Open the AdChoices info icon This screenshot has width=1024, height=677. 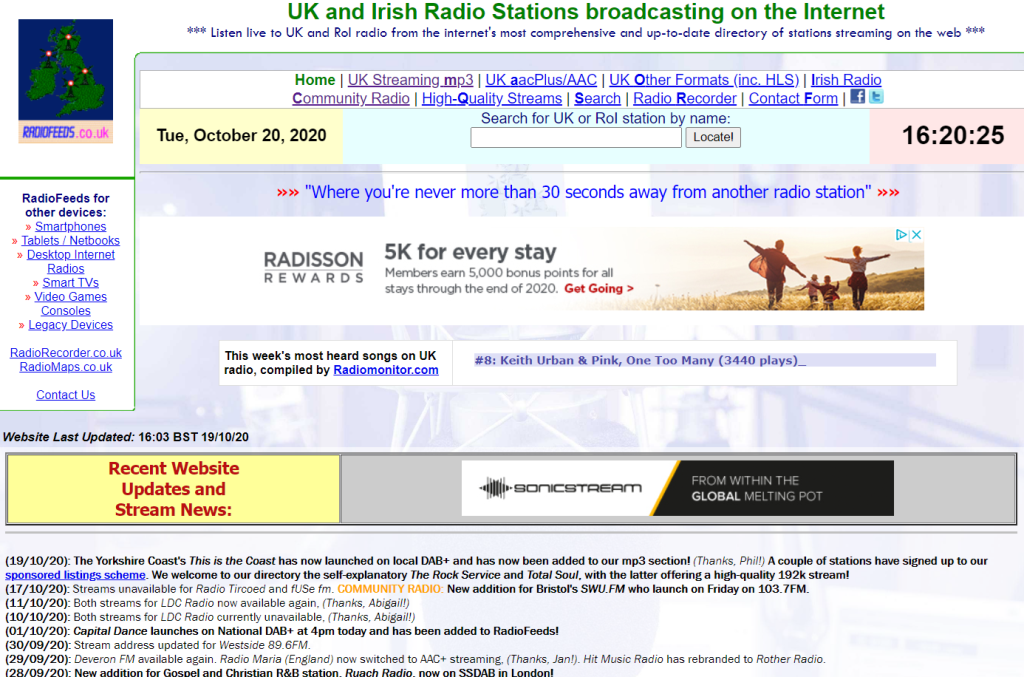901,235
